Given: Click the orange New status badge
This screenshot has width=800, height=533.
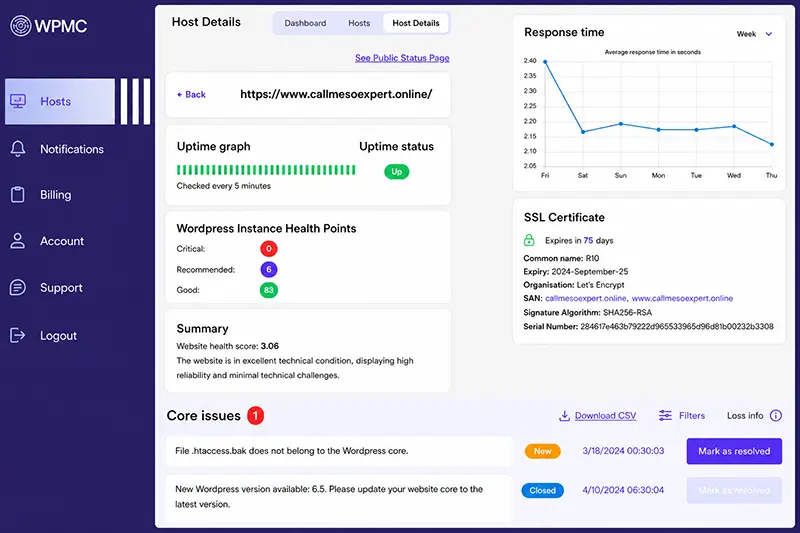Looking at the screenshot, I should 543,451.
